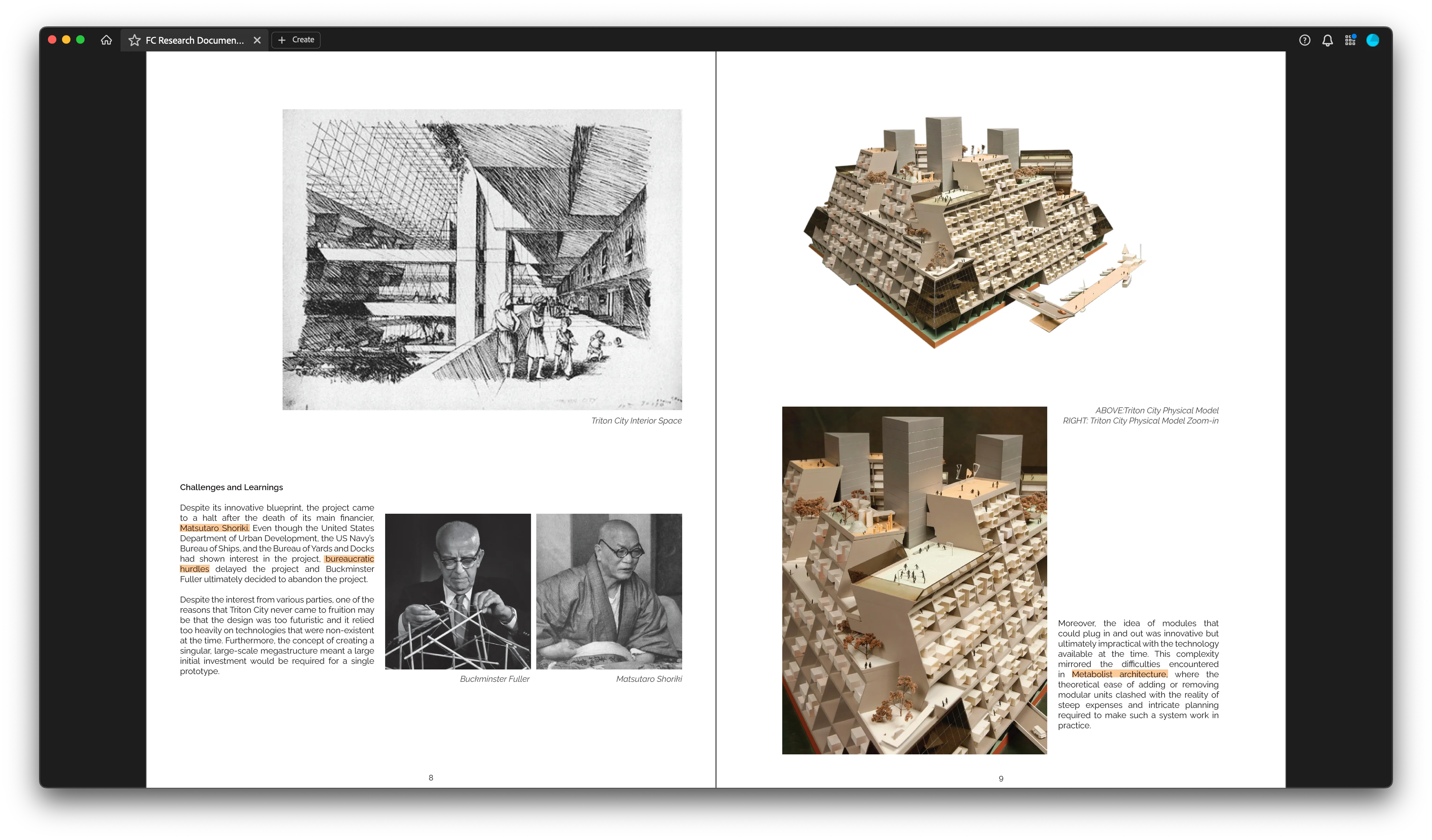The height and width of the screenshot is (840, 1432).
Task: Open the apps grid icon
Action: point(1350,41)
